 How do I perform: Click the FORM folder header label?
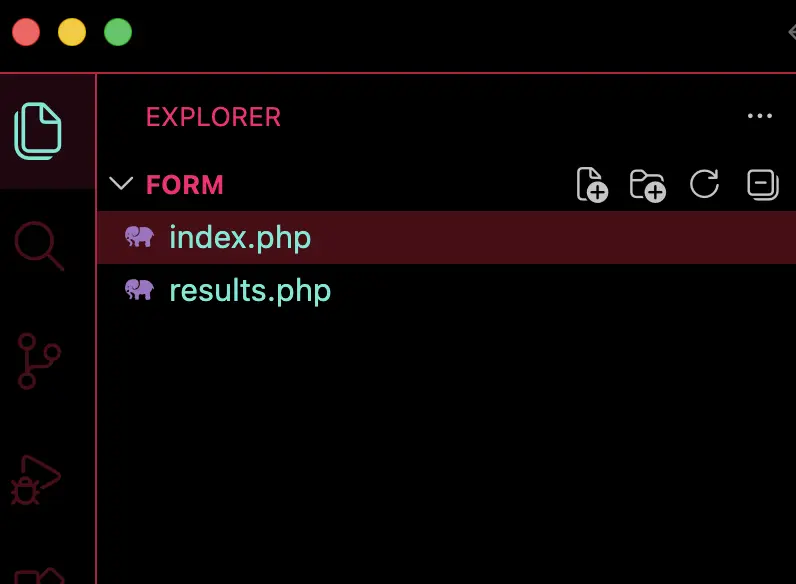185,185
